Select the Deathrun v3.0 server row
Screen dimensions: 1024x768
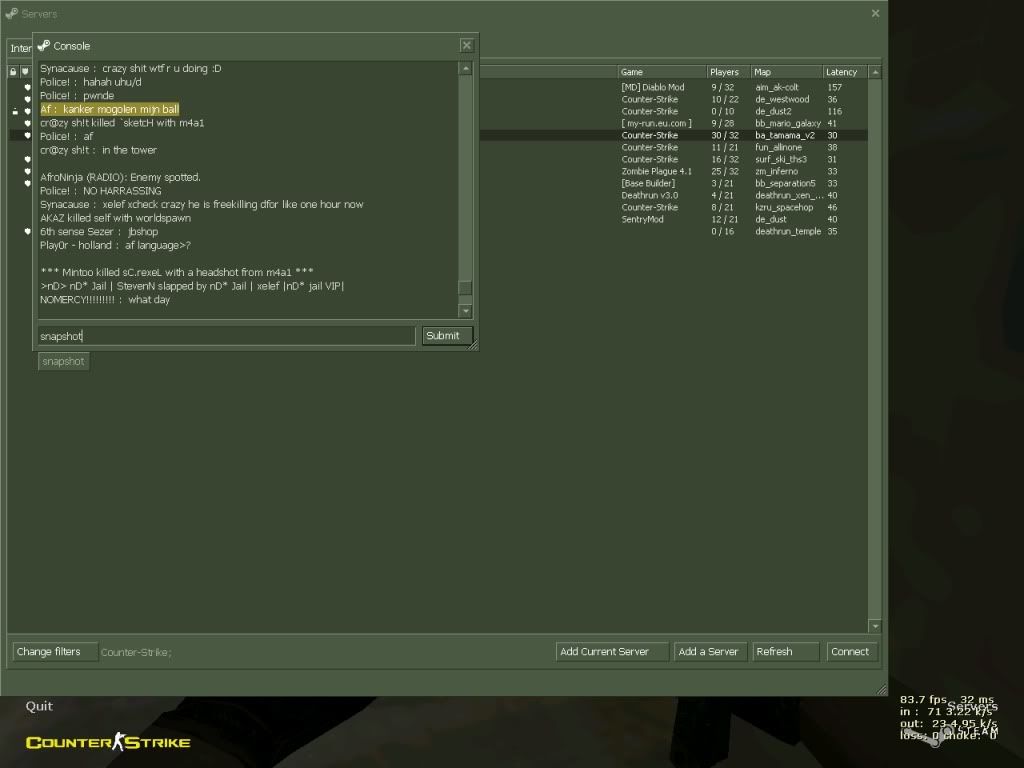(x=673, y=195)
